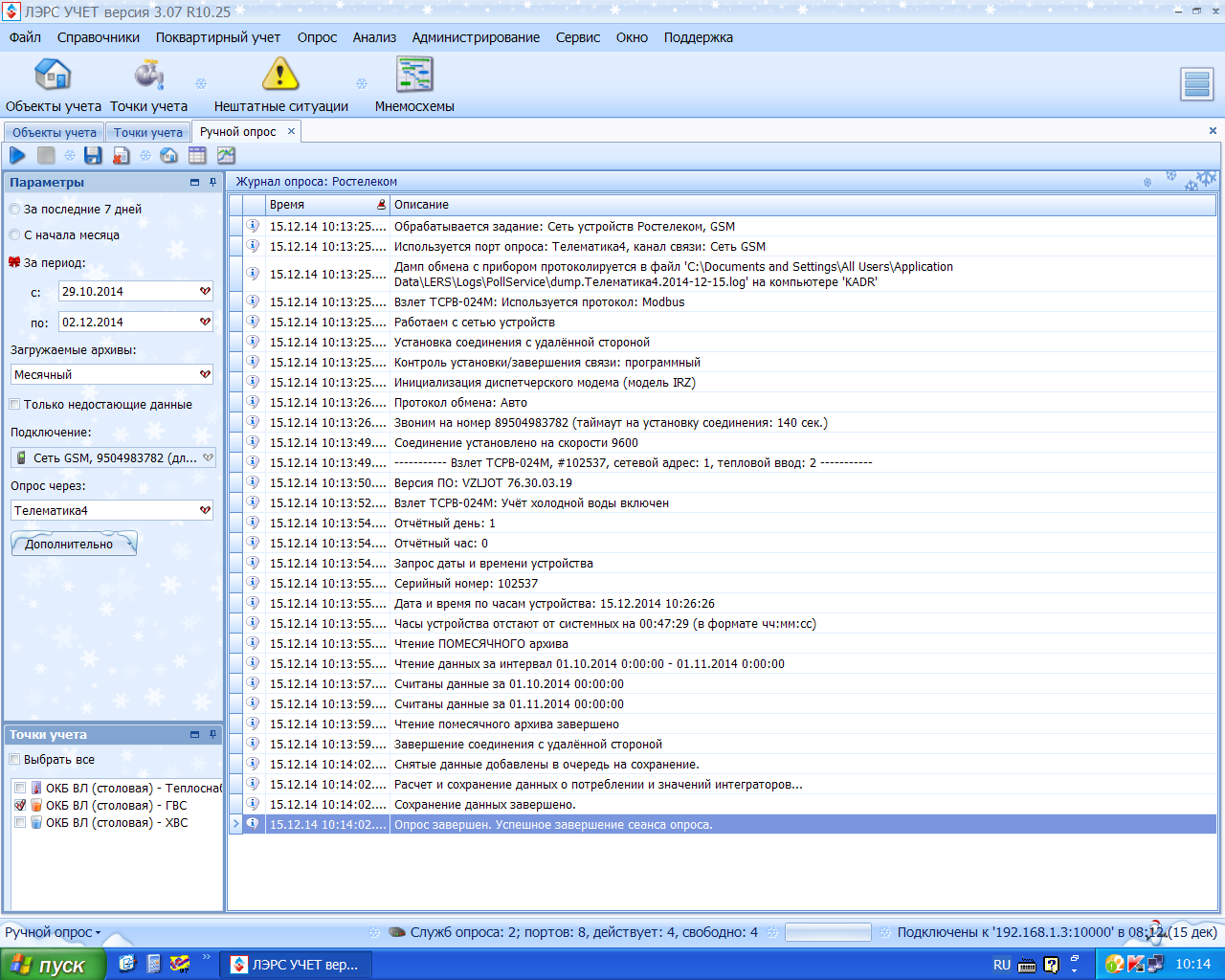Tick the Выбрать все checkbox
The image size is (1225, 980).
14,759
